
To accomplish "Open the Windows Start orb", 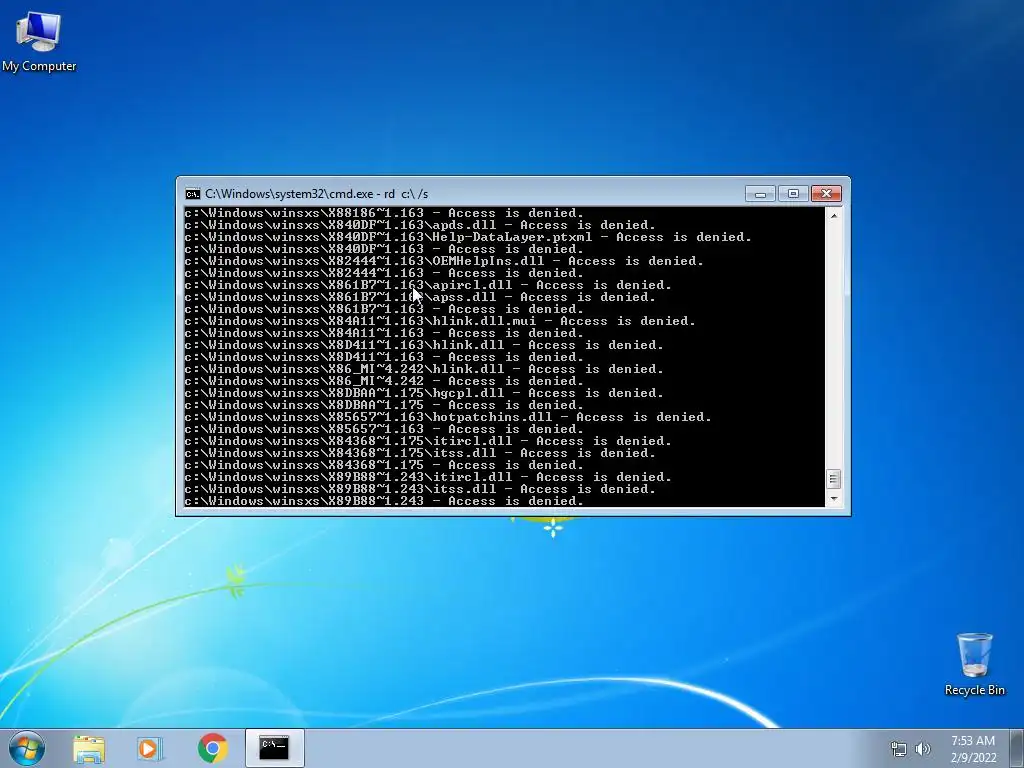I will (x=27, y=748).
